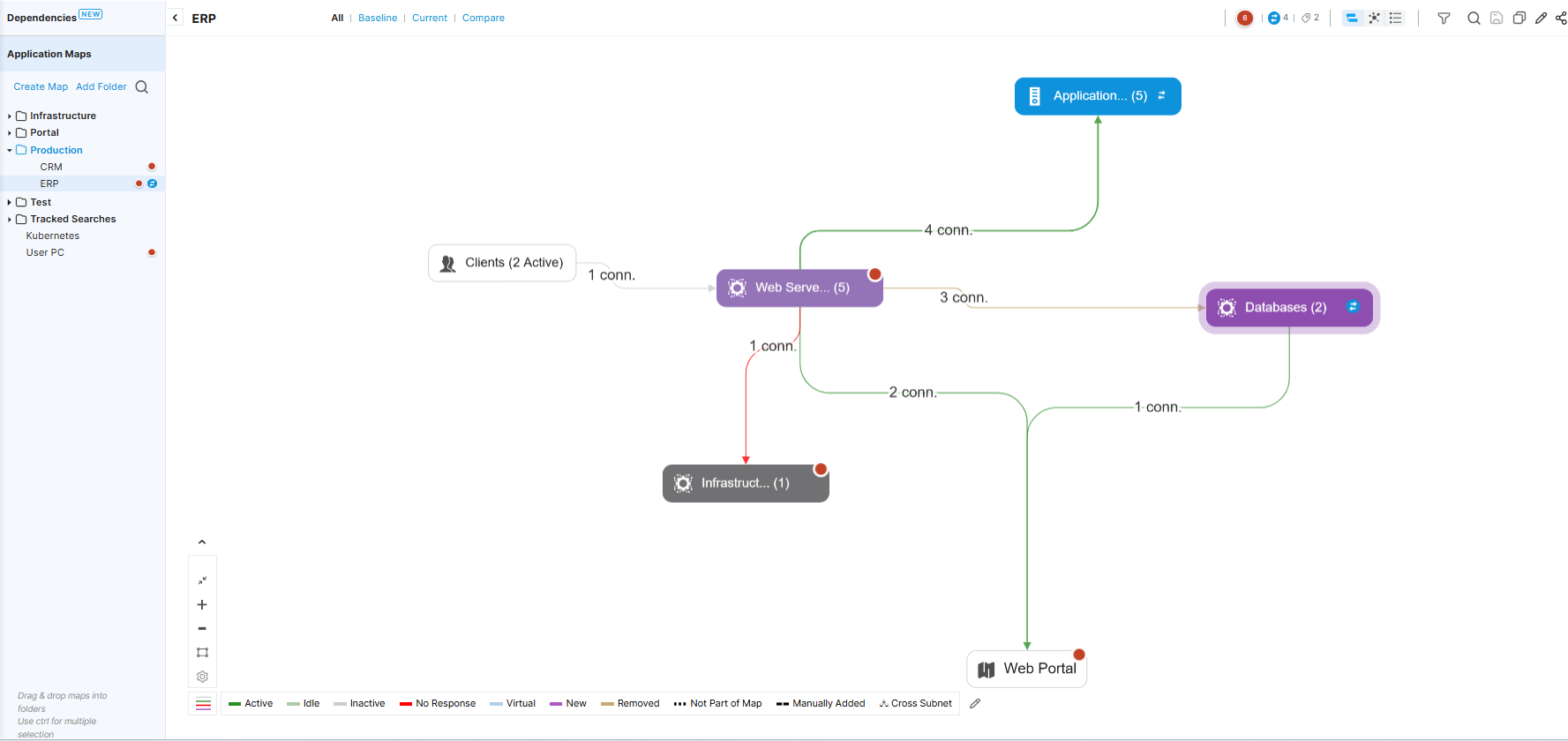Screen dimensions: 1568x741
Task: Open the filter icon in top toolbar
Action: coord(1444,19)
